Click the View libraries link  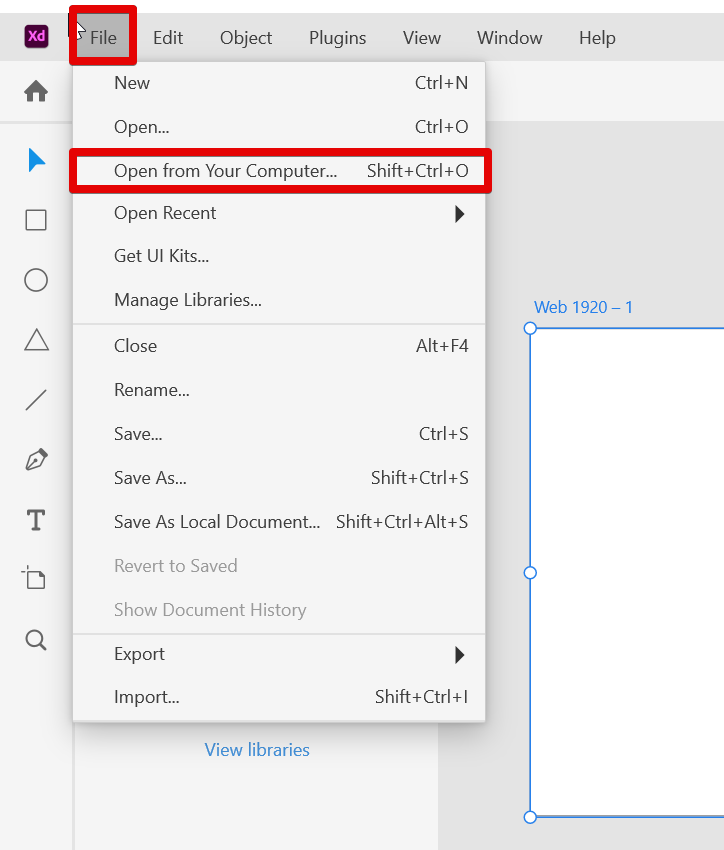pos(257,749)
